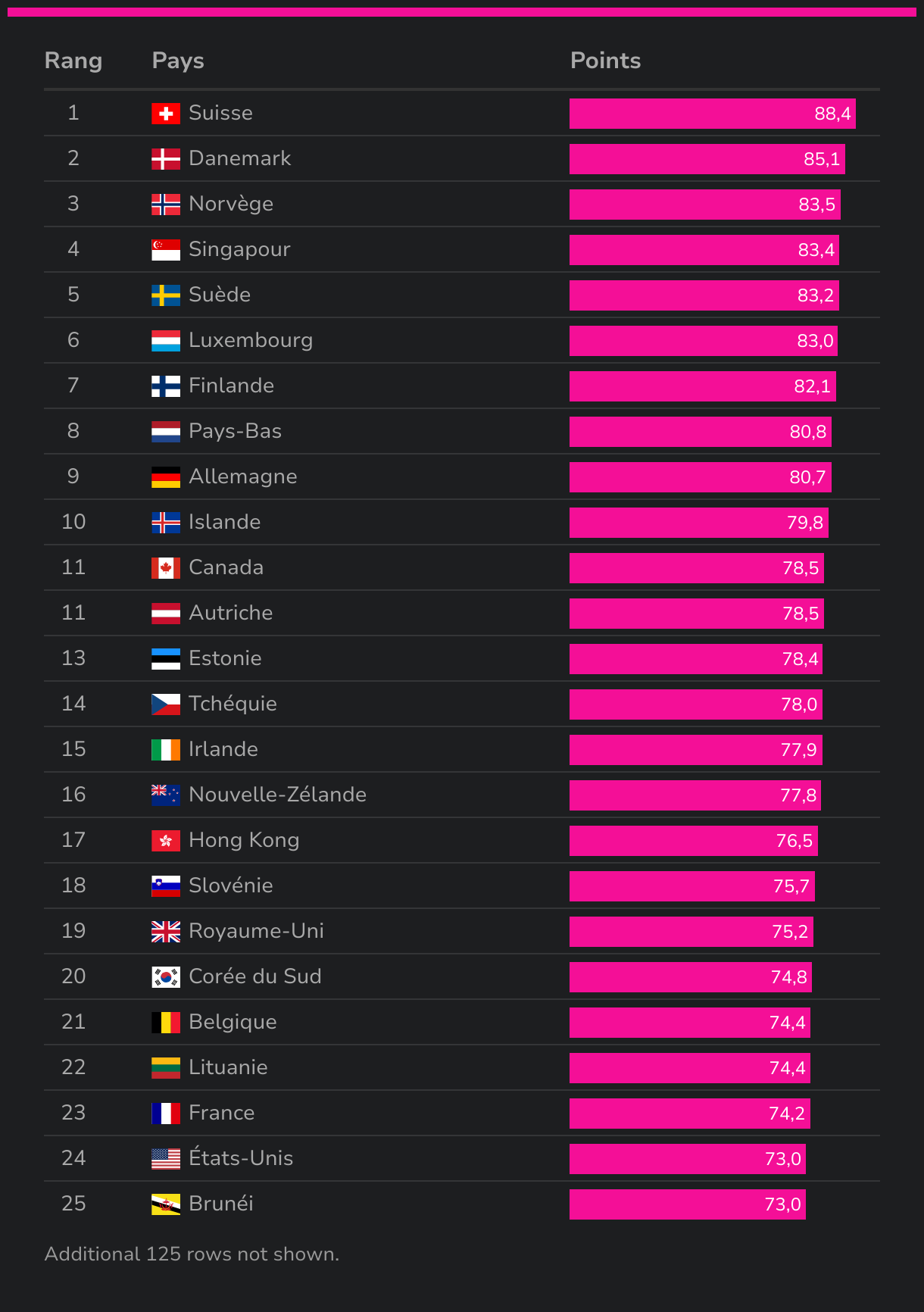The width and height of the screenshot is (924, 1312).
Task: Select the Suisse 88,4 points bar
Action: coord(713,114)
